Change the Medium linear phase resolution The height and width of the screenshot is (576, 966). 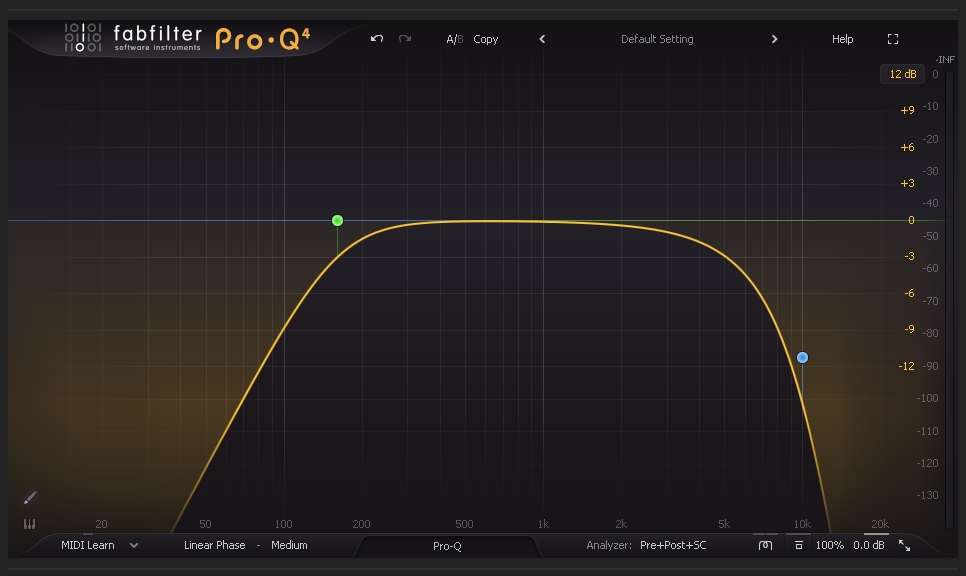click(289, 545)
